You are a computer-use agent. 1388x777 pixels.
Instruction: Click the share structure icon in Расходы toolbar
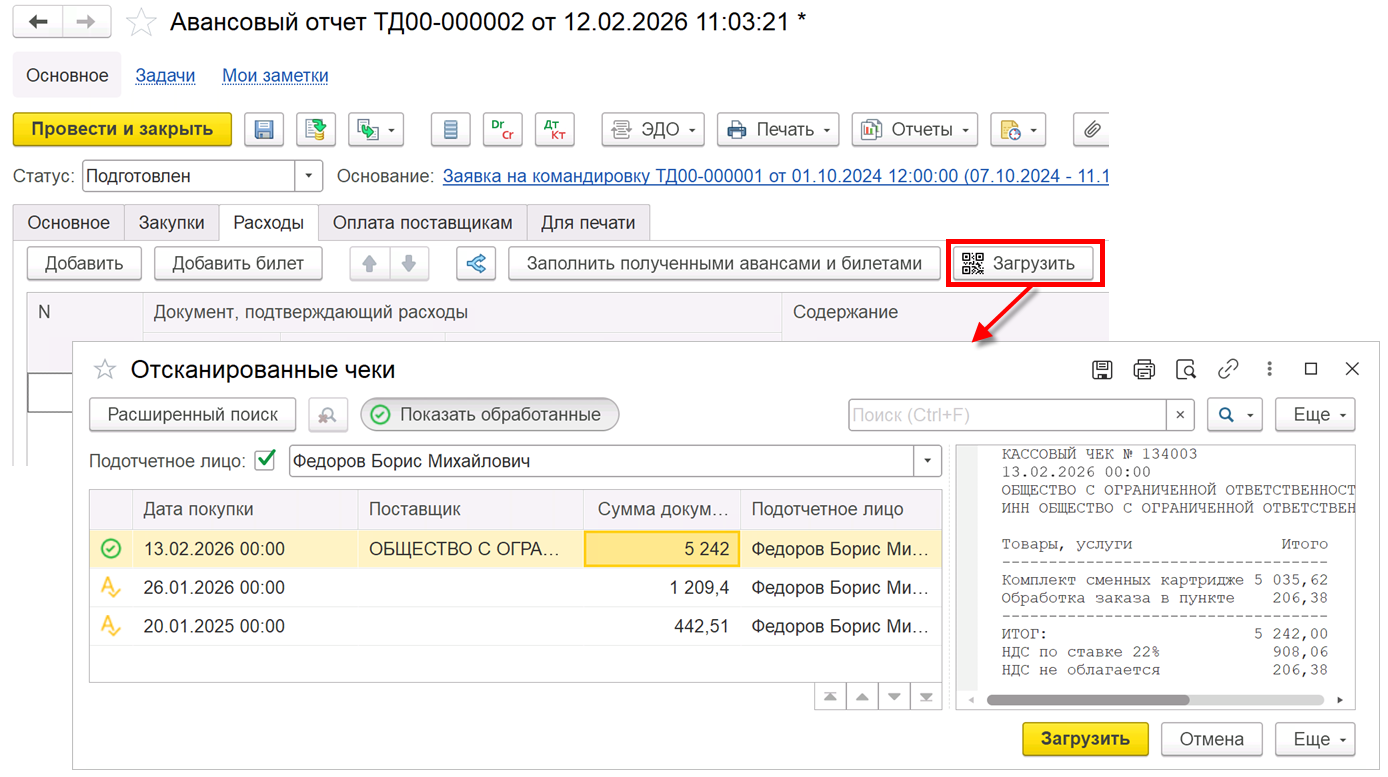(476, 264)
